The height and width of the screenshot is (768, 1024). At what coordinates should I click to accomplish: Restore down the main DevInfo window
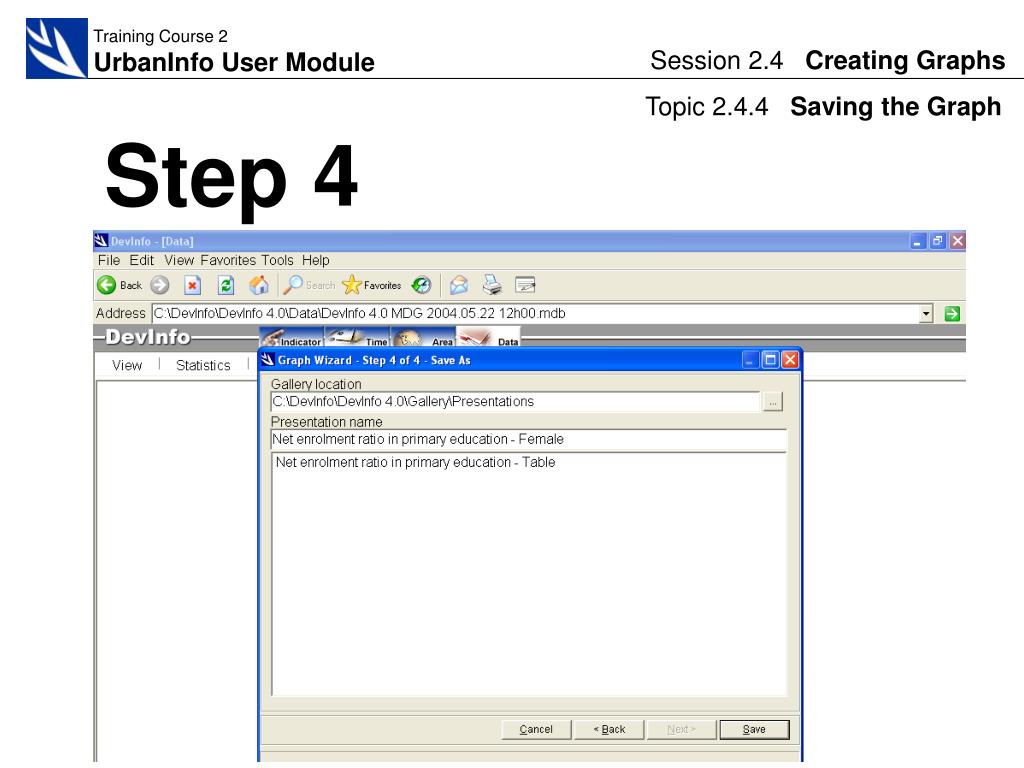click(938, 242)
